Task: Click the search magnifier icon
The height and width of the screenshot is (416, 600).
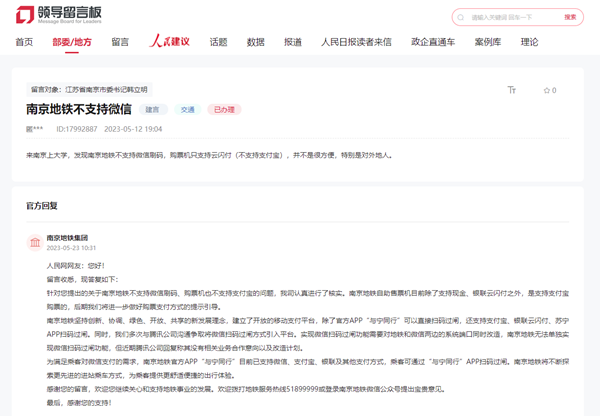Action: point(461,17)
